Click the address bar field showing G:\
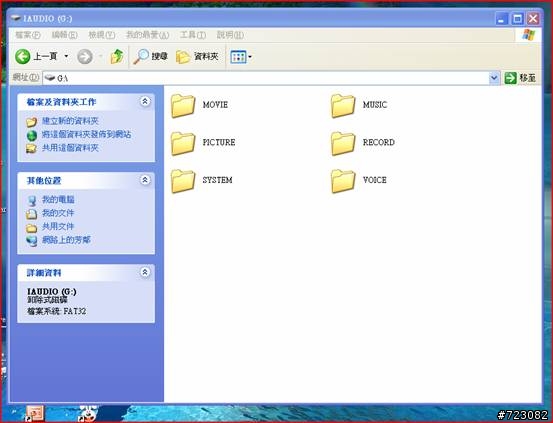Viewport: 553px width, 423px height. coord(266,78)
